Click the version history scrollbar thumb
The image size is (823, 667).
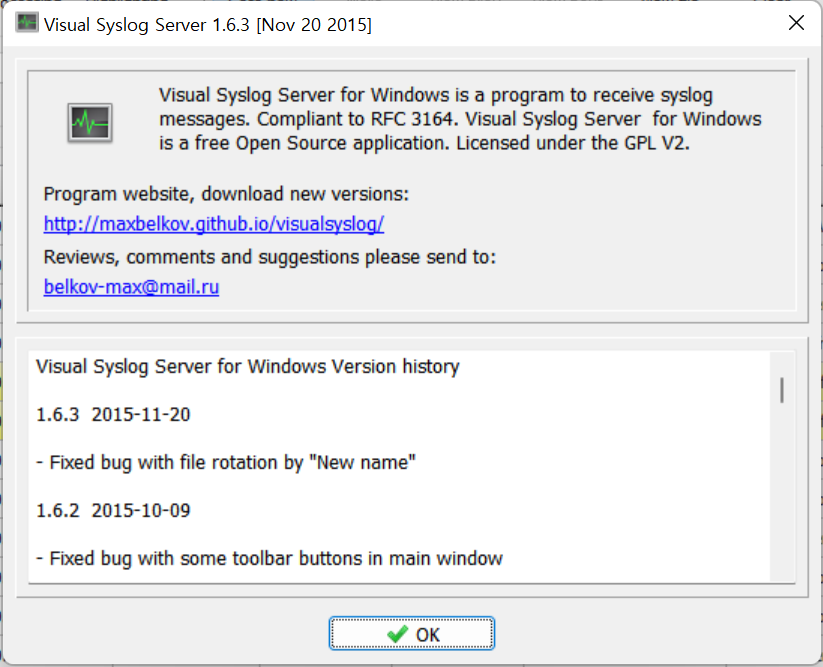pos(782,390)
